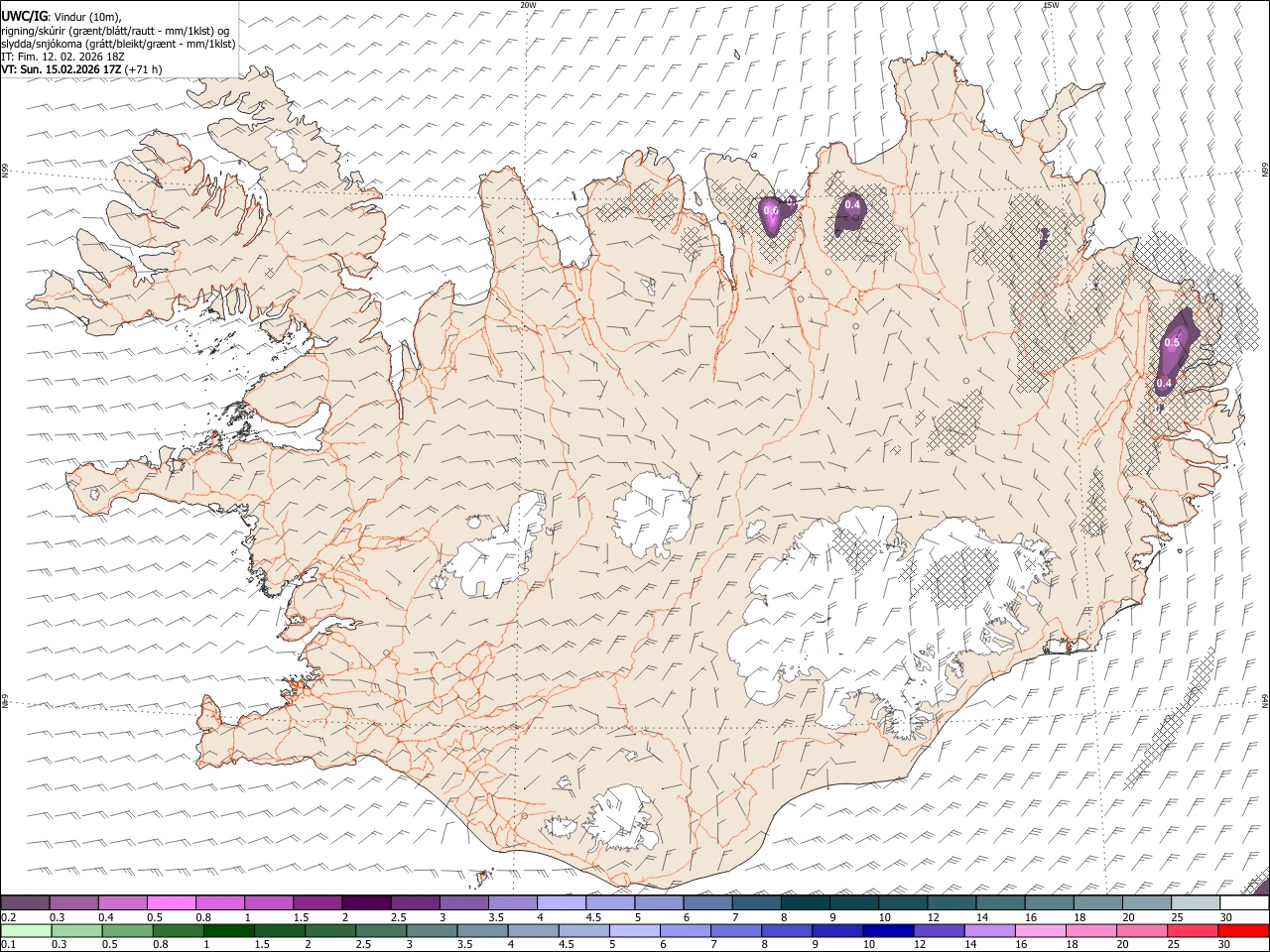Pick the light pink 16 rain legend swatch
Screen dimensions: 1270x952
click(x=1039, y=930)
